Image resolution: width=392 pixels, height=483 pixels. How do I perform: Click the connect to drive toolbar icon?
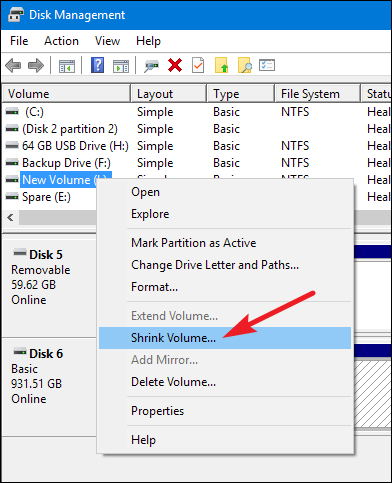[151, 66]
